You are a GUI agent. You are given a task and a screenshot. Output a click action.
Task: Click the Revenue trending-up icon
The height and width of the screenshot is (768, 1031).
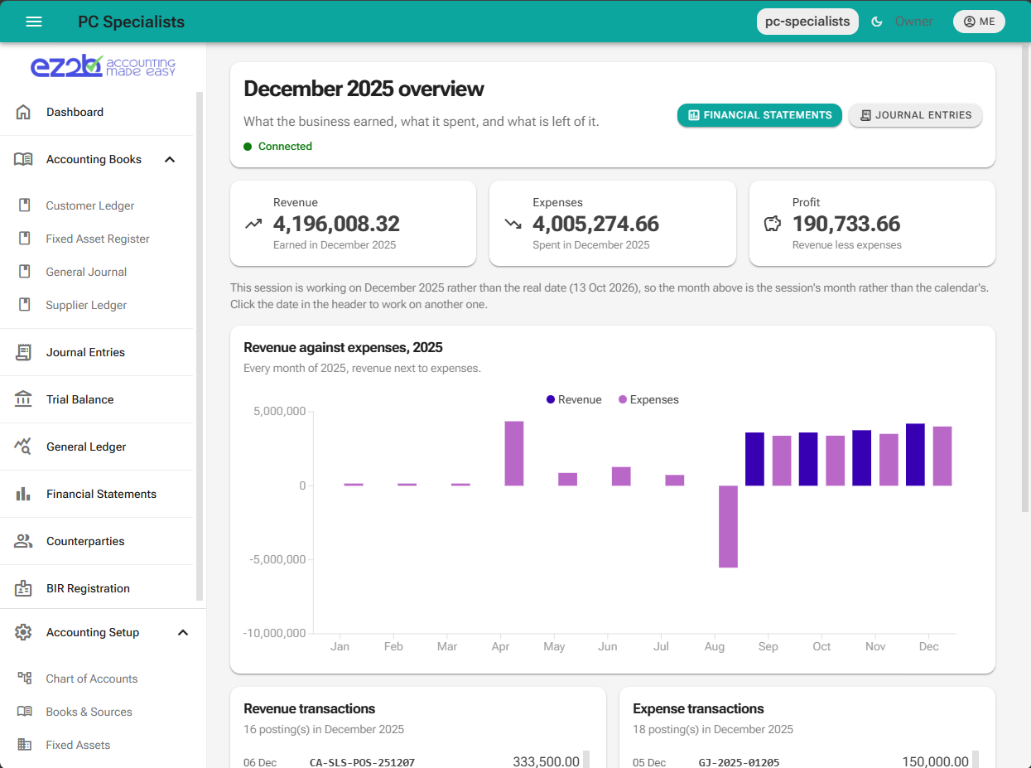(253, 224)
